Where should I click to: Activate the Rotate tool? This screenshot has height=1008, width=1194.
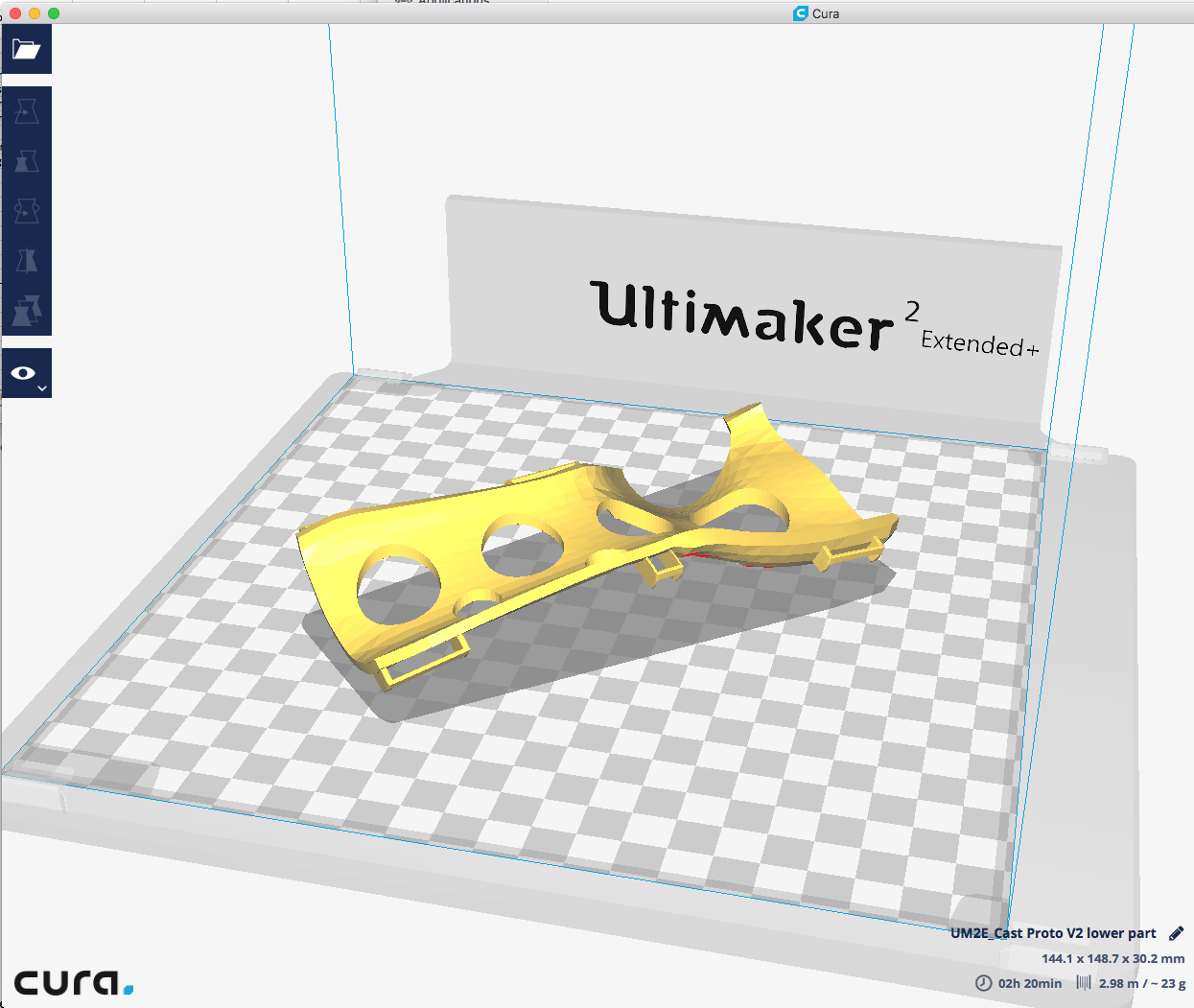point(26,210)
